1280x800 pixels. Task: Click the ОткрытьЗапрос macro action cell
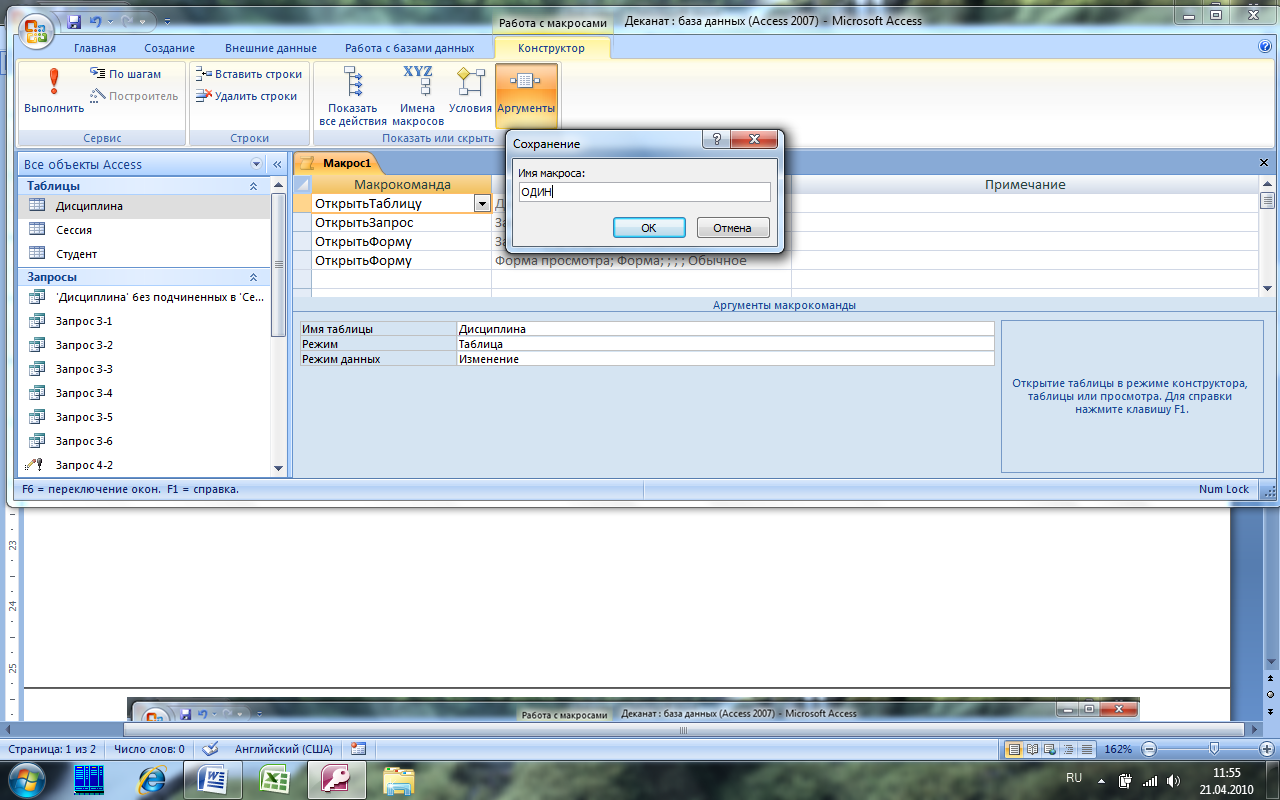tap(401, 223)
